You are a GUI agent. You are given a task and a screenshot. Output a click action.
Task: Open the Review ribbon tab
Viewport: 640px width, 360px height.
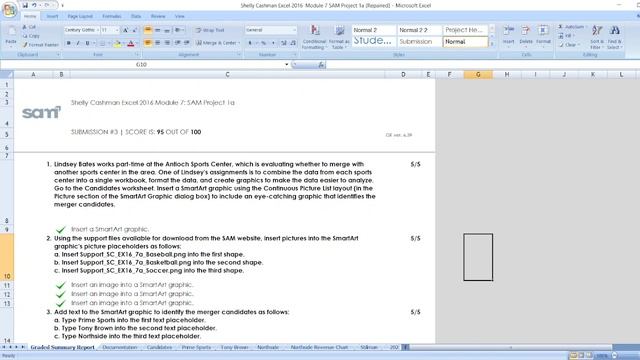pyautogui.click(x=158, y=16)
